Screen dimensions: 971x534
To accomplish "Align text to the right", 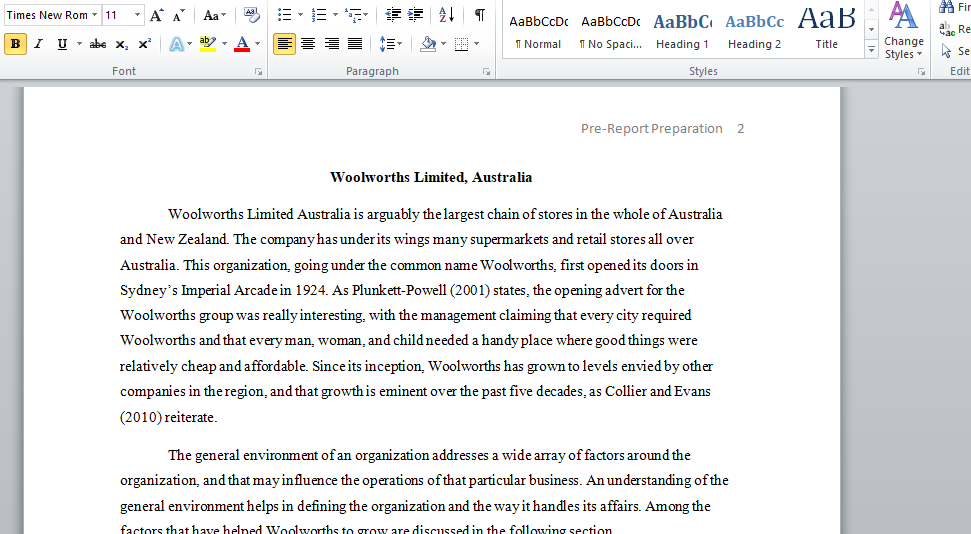I will [332, 44].
